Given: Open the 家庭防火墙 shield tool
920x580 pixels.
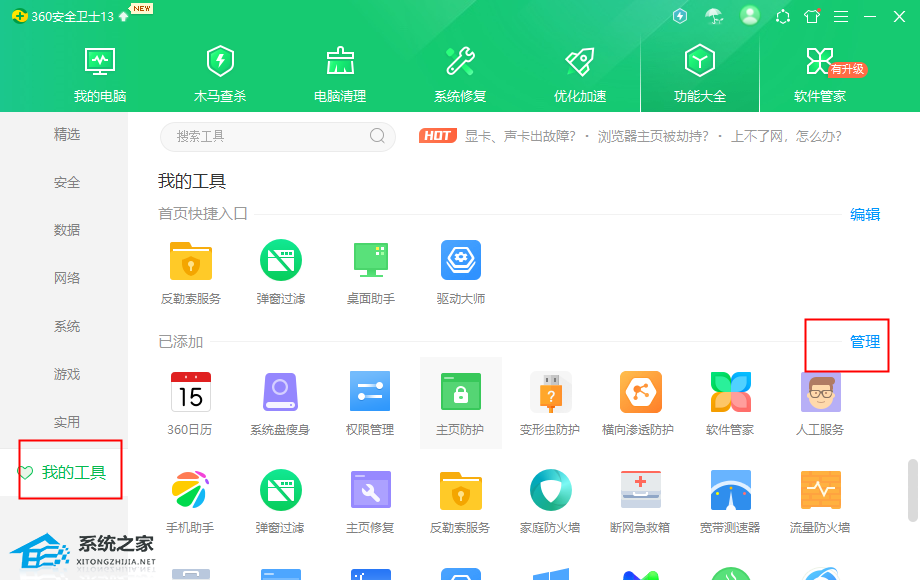Looking at the screenshot, I should (550, 490).
